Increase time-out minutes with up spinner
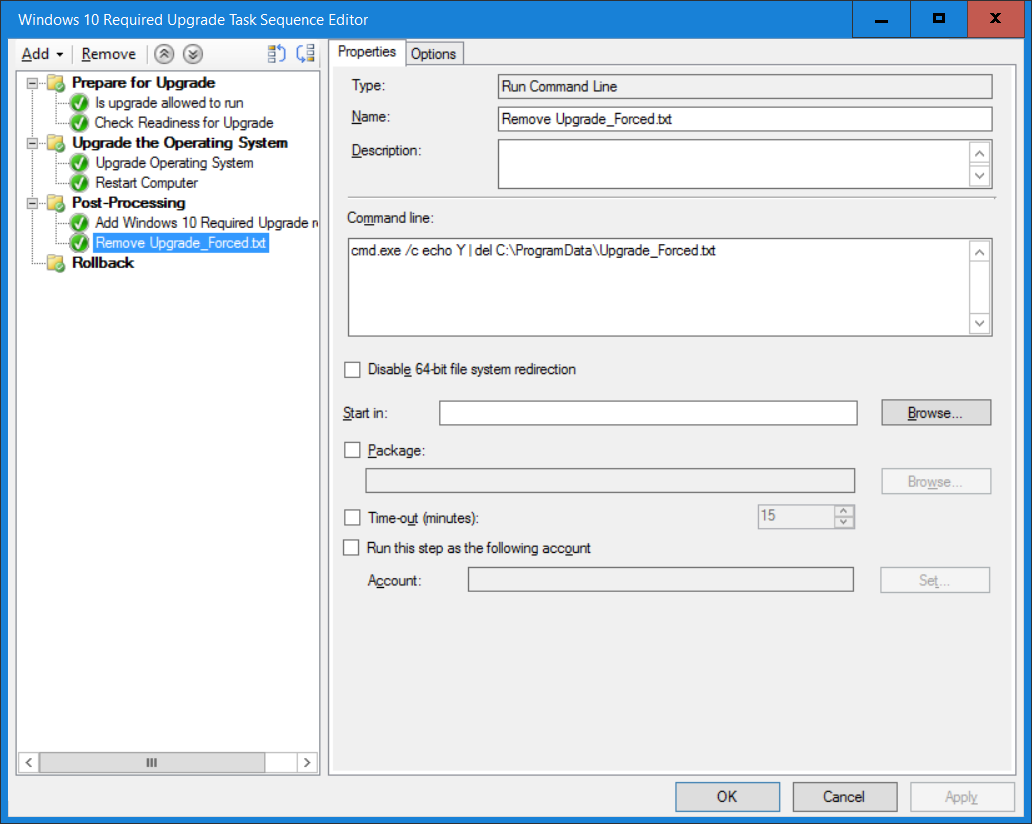Viewport: 1032px width, 824px height. coord(844,511)
